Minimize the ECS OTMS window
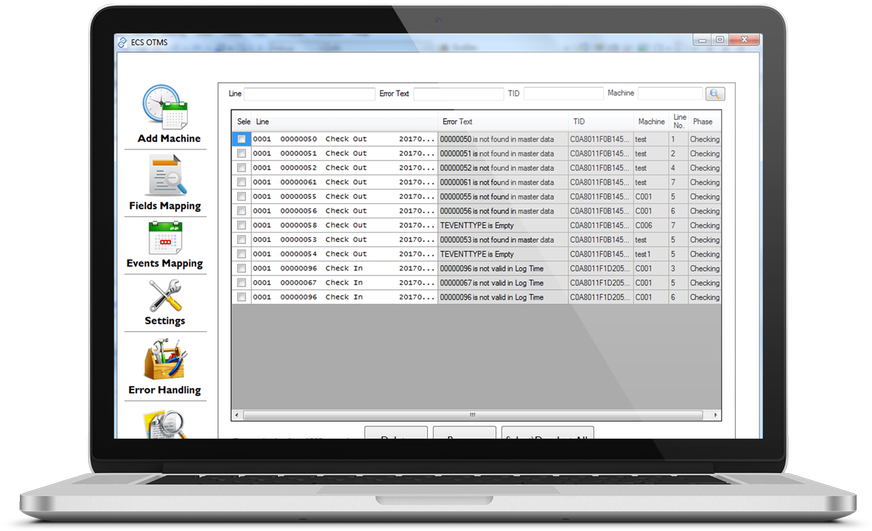The width and height of the screenshot is (872, 531). pos(702,40)
